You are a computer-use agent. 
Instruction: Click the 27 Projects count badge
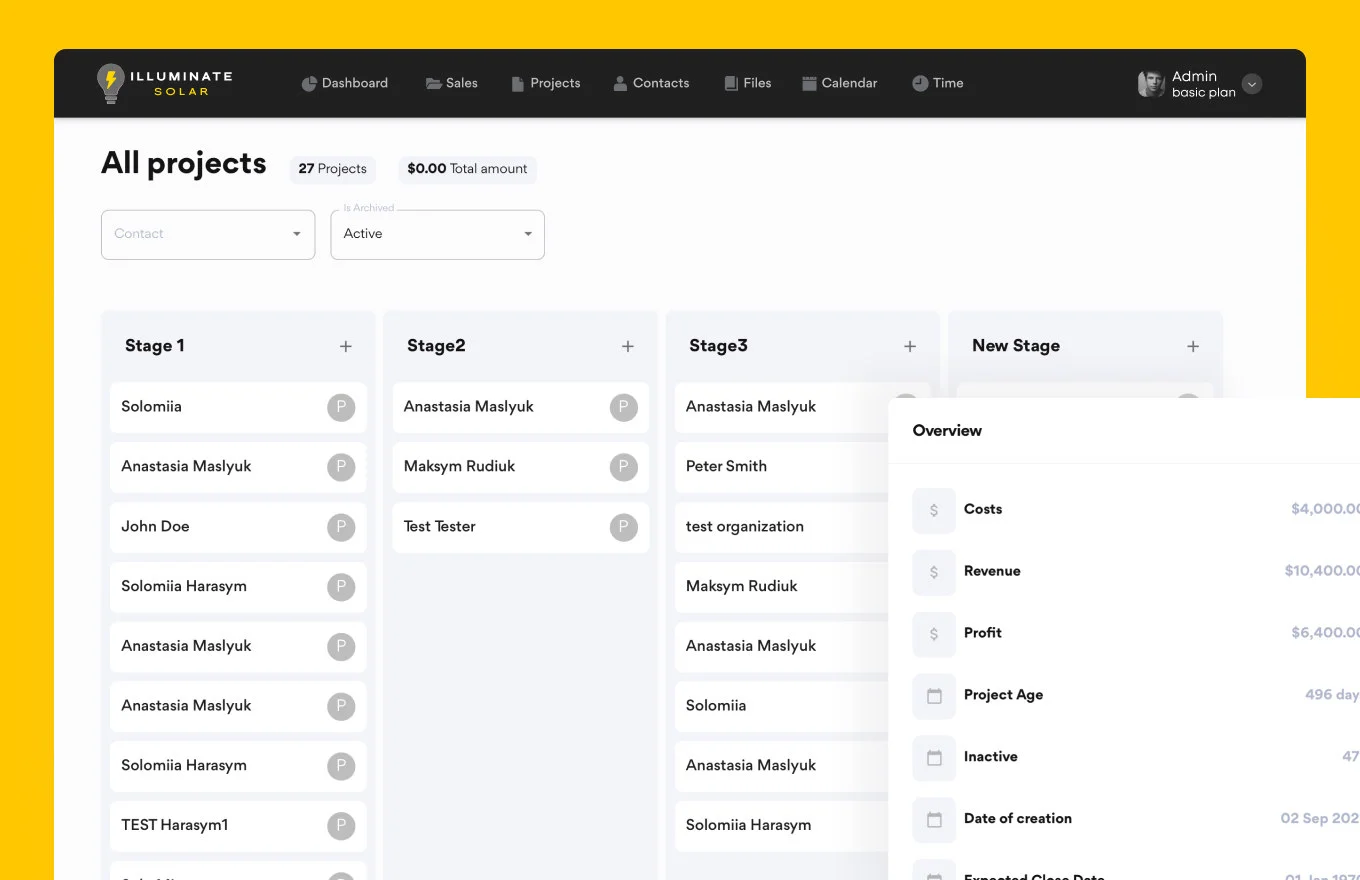(333, 169)
